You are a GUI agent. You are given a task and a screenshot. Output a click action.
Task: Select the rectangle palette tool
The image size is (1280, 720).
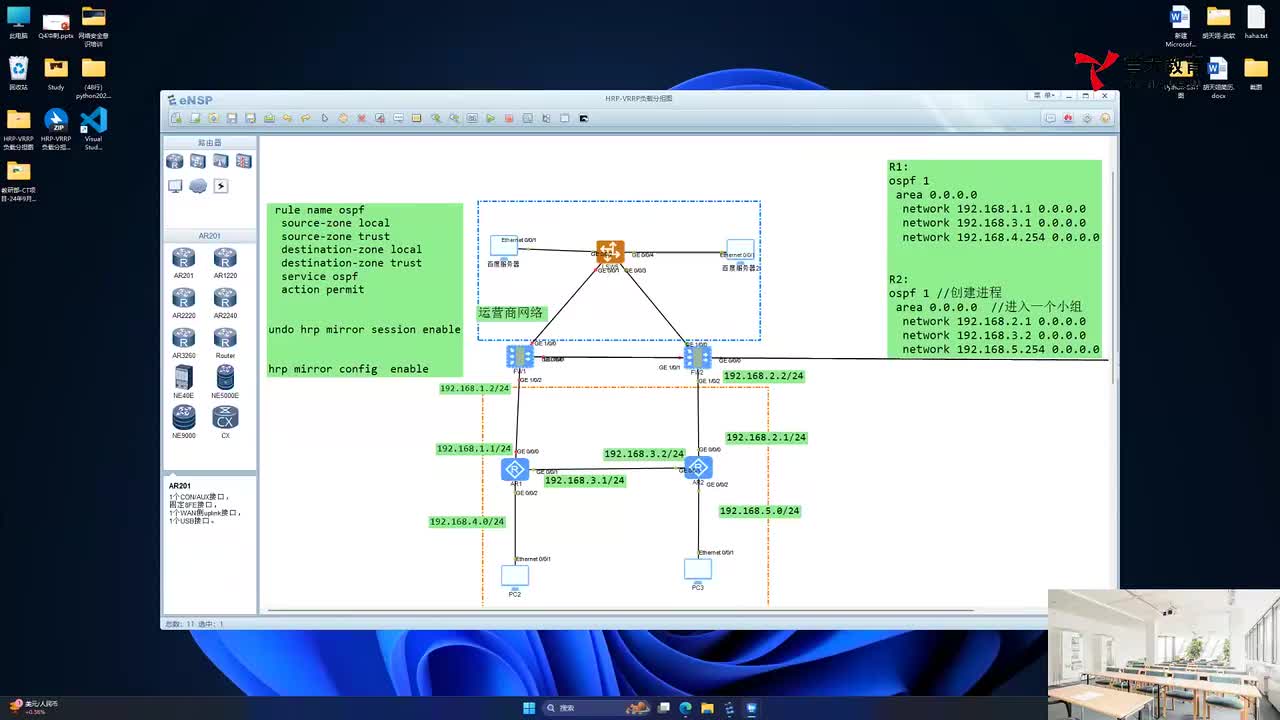tap(416, 118)
